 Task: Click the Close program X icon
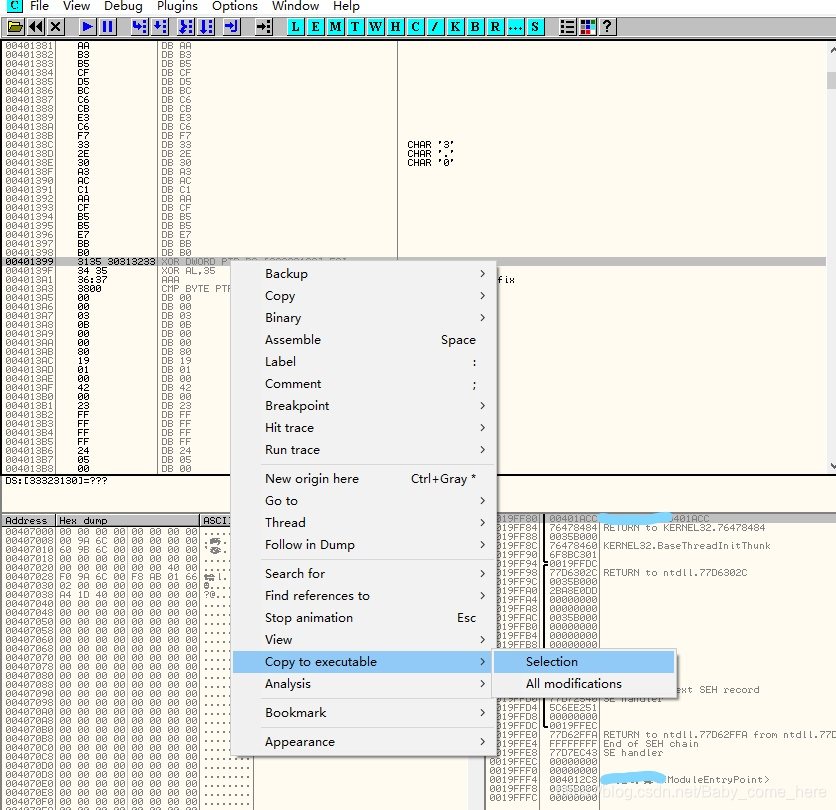tap(55, 27)
